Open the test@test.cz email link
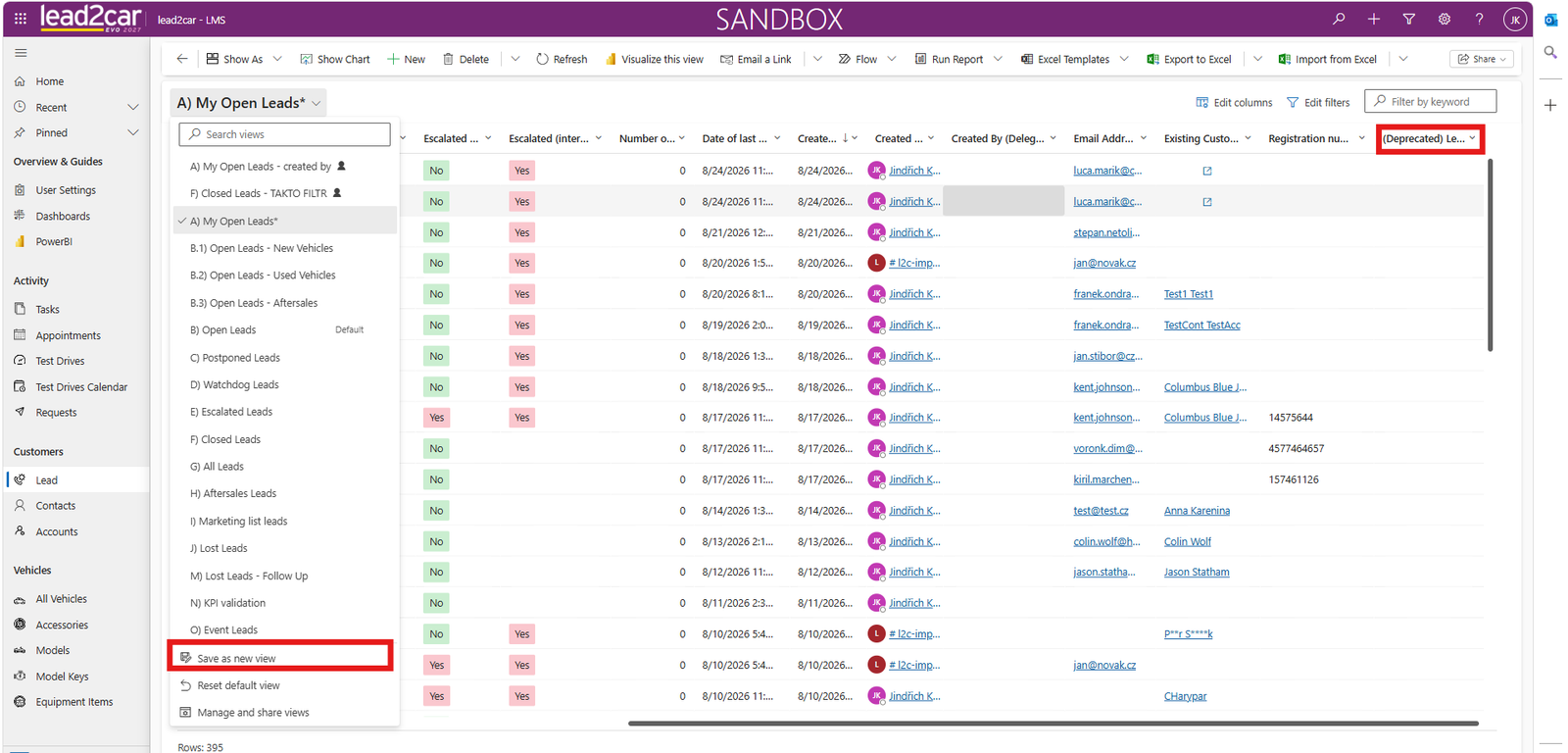1568x753 pixels. pos(1101,511)
